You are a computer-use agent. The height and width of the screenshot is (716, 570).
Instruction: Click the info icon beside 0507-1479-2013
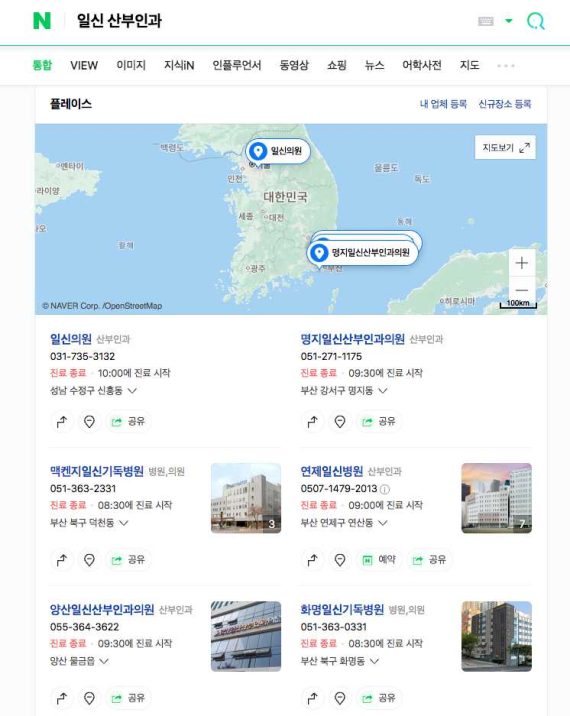click(385, 489)
